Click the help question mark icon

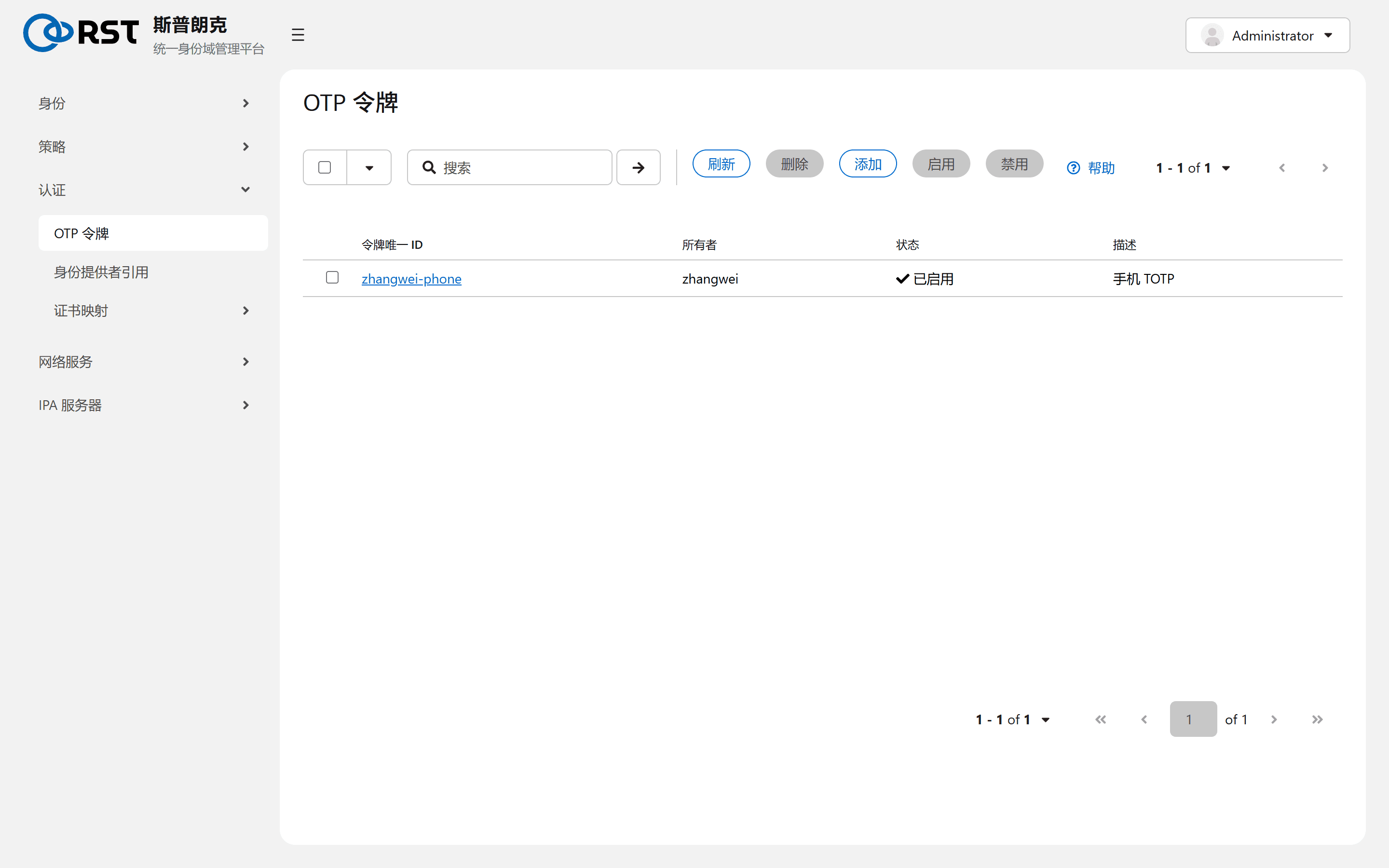click(1073, 168)
